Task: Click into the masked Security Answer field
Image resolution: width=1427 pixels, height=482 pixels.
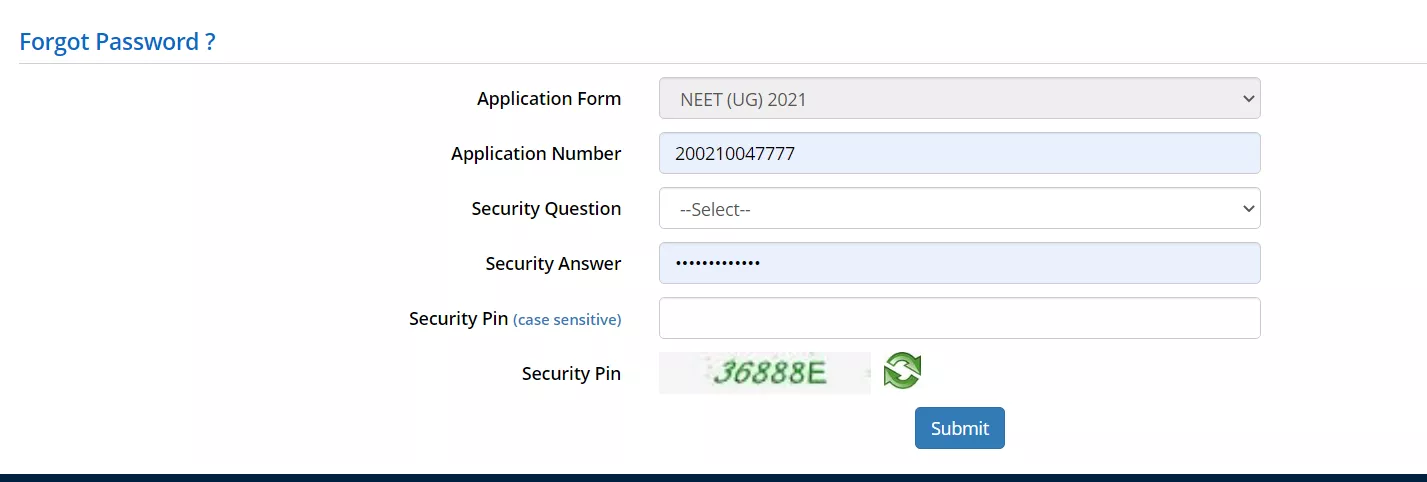Action: [959, 264]
